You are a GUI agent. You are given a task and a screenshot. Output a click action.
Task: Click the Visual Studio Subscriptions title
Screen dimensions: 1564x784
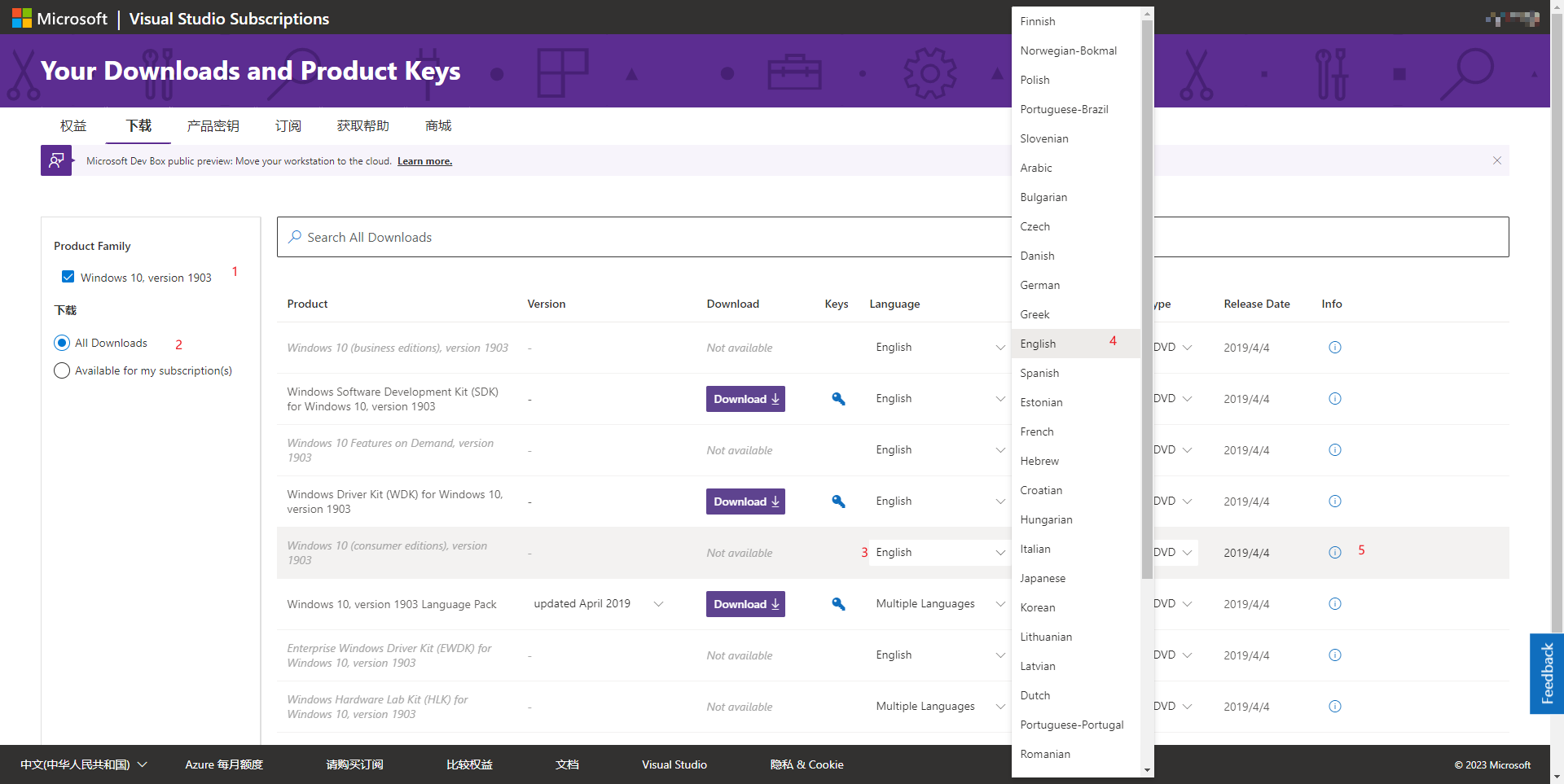tap(229, 19)
